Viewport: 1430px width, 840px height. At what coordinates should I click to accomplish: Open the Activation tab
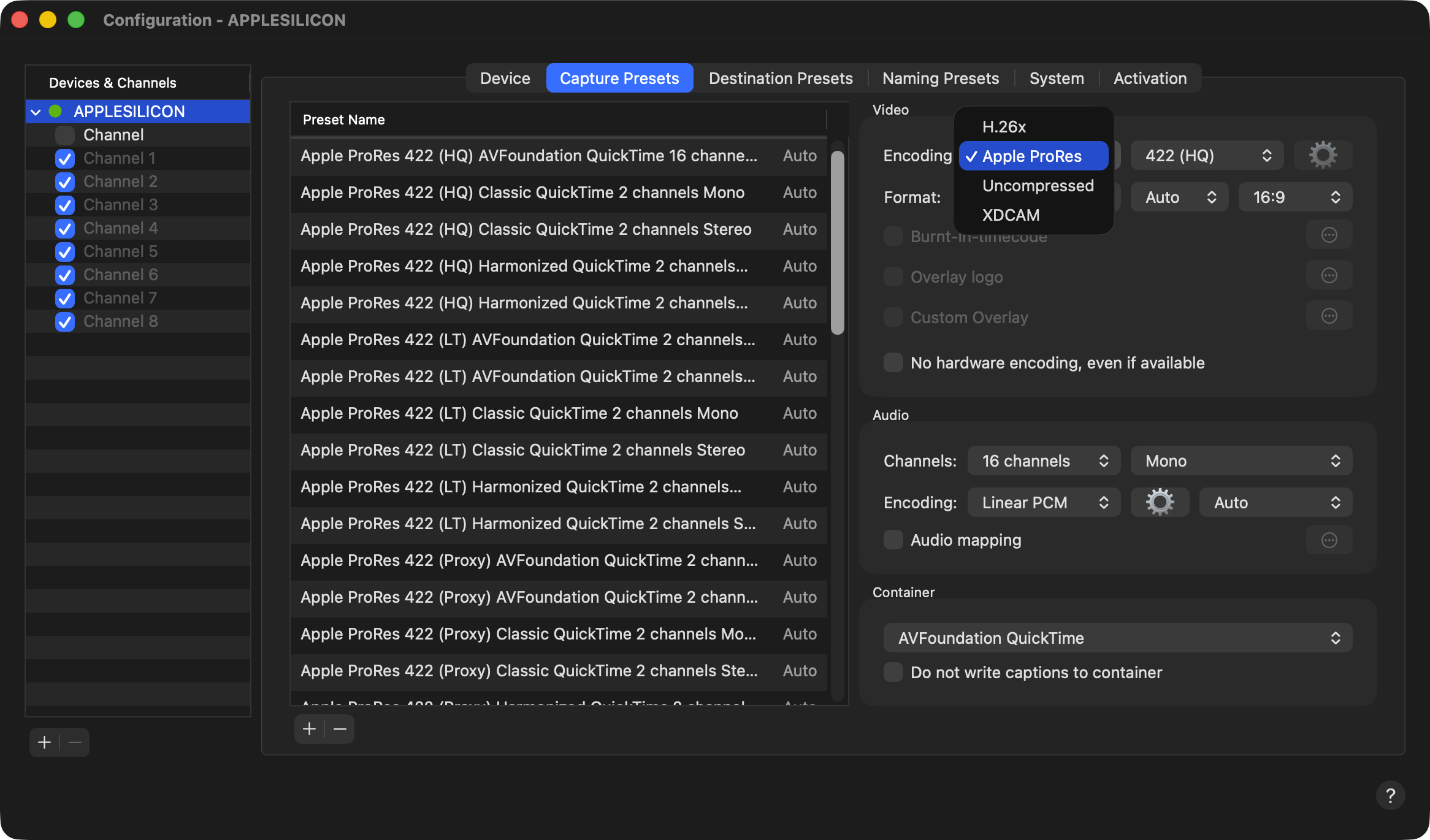(1150, 78)
